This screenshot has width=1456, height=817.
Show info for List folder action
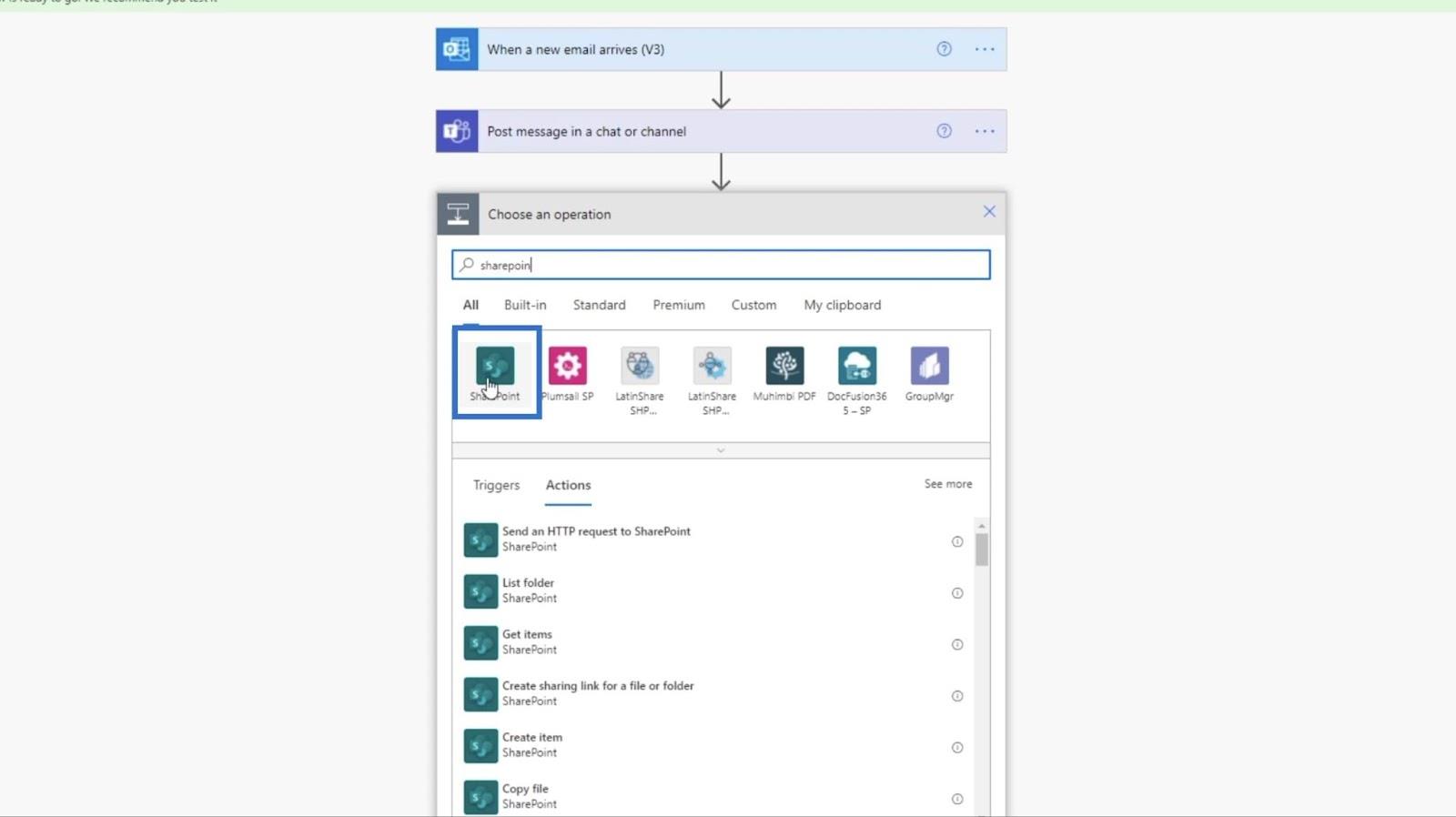point(957,593)
